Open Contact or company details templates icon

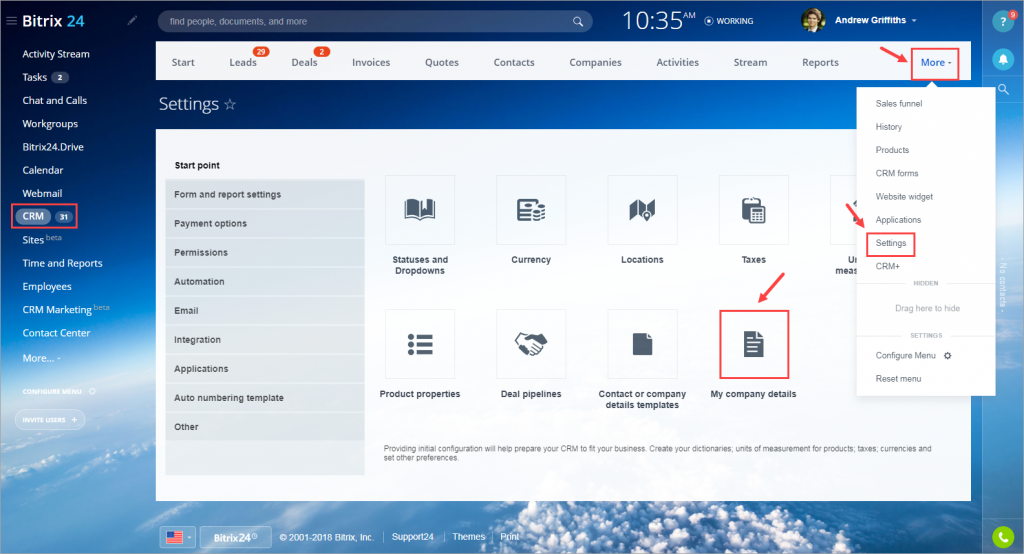point(642,344)
